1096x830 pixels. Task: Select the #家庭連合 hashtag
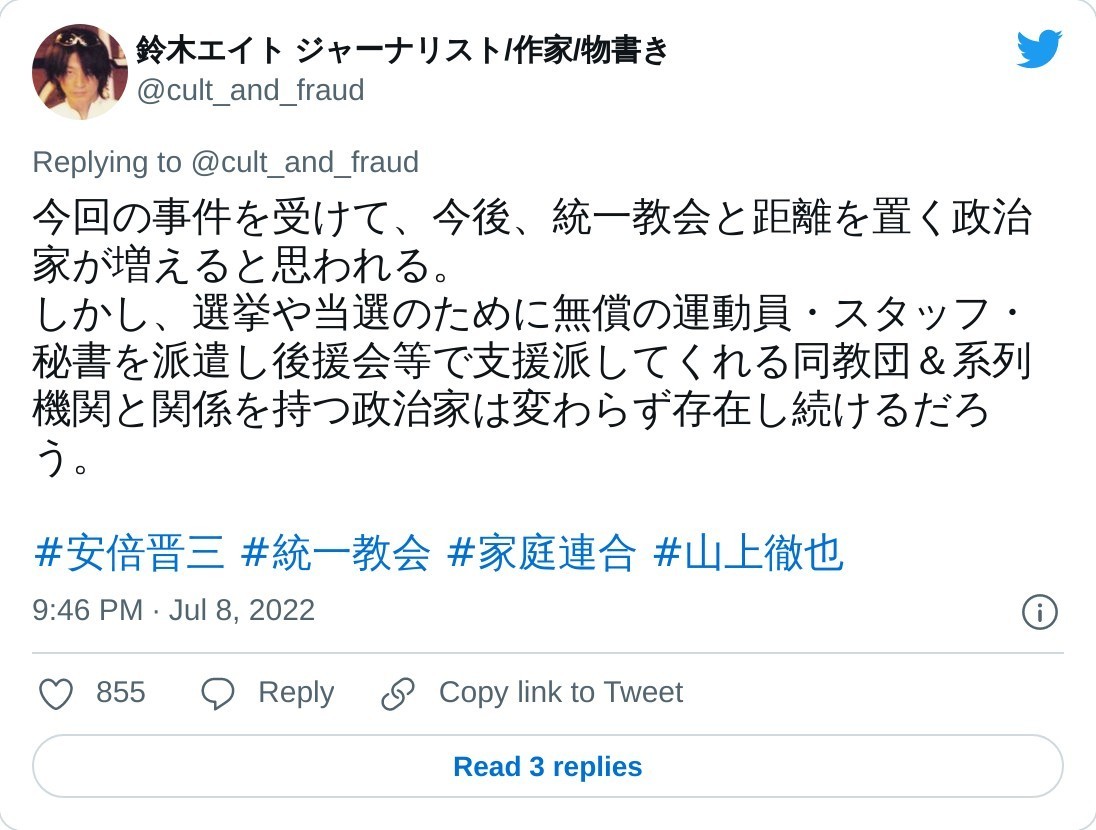(x=541, y=553)
